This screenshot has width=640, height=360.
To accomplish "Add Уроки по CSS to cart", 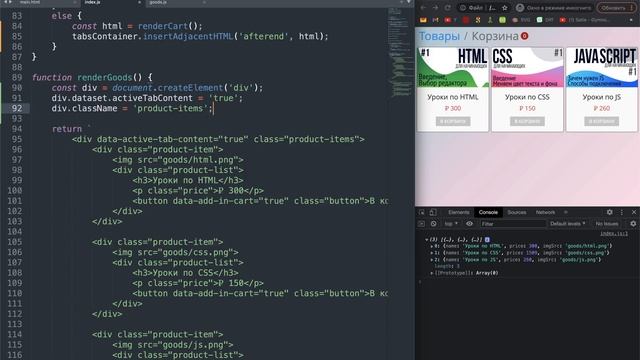I will pos(527,121).
